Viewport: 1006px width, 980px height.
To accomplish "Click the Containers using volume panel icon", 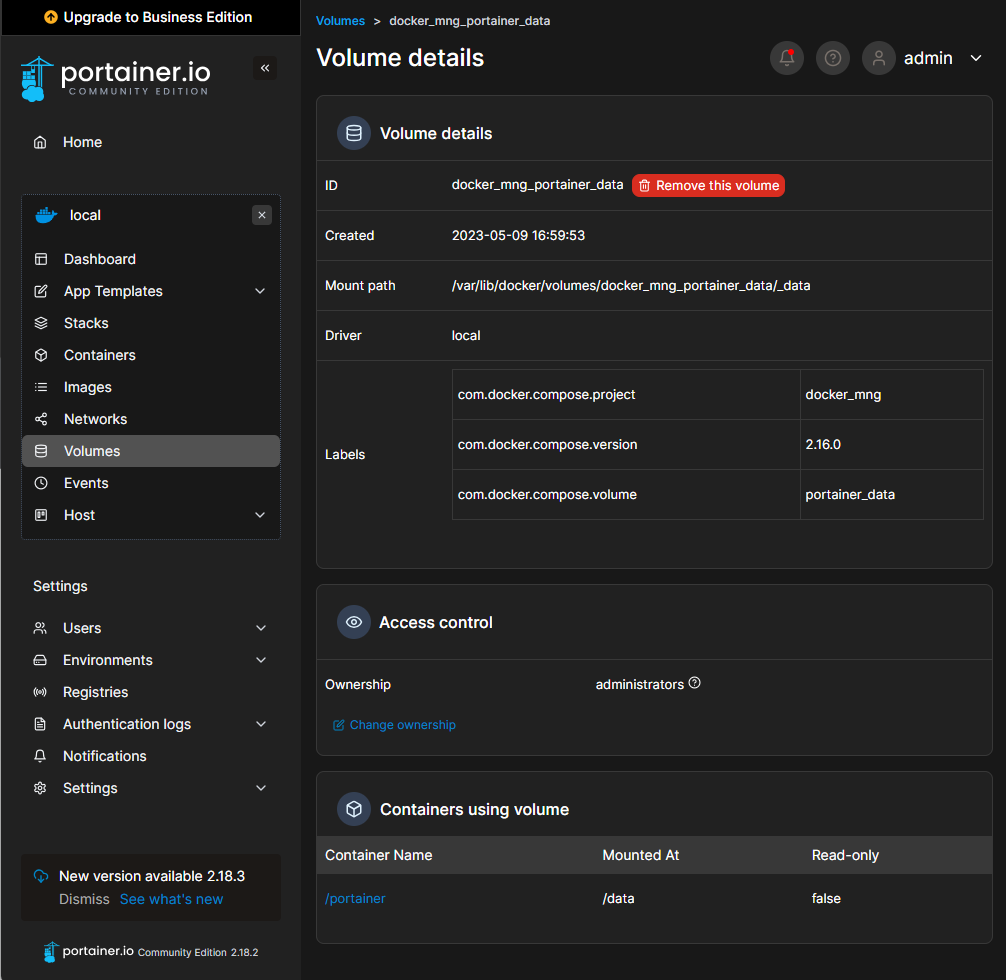I will coord(353,809).
